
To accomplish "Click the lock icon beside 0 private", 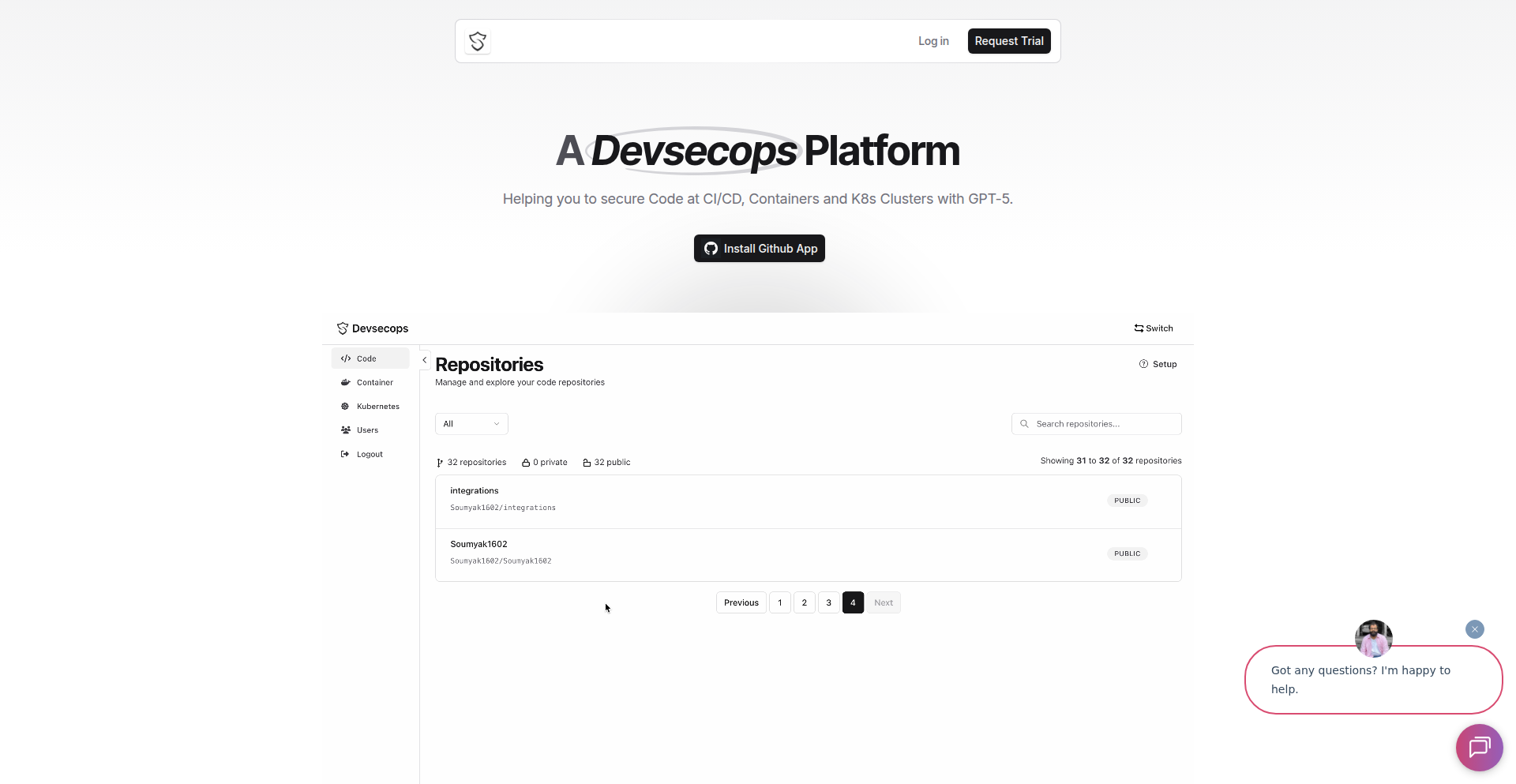I will coord(526,463).
